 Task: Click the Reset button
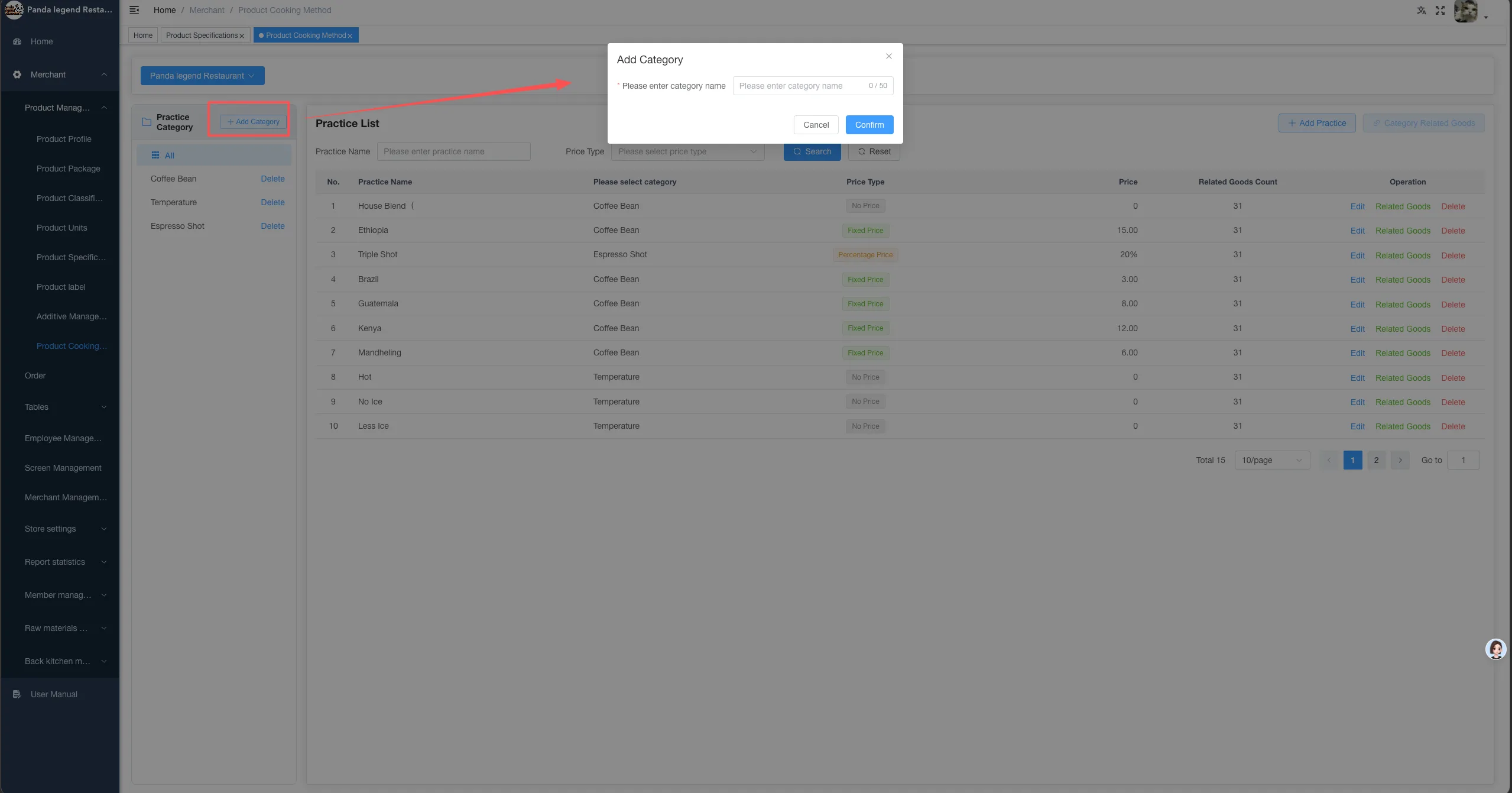pos(874,151)
